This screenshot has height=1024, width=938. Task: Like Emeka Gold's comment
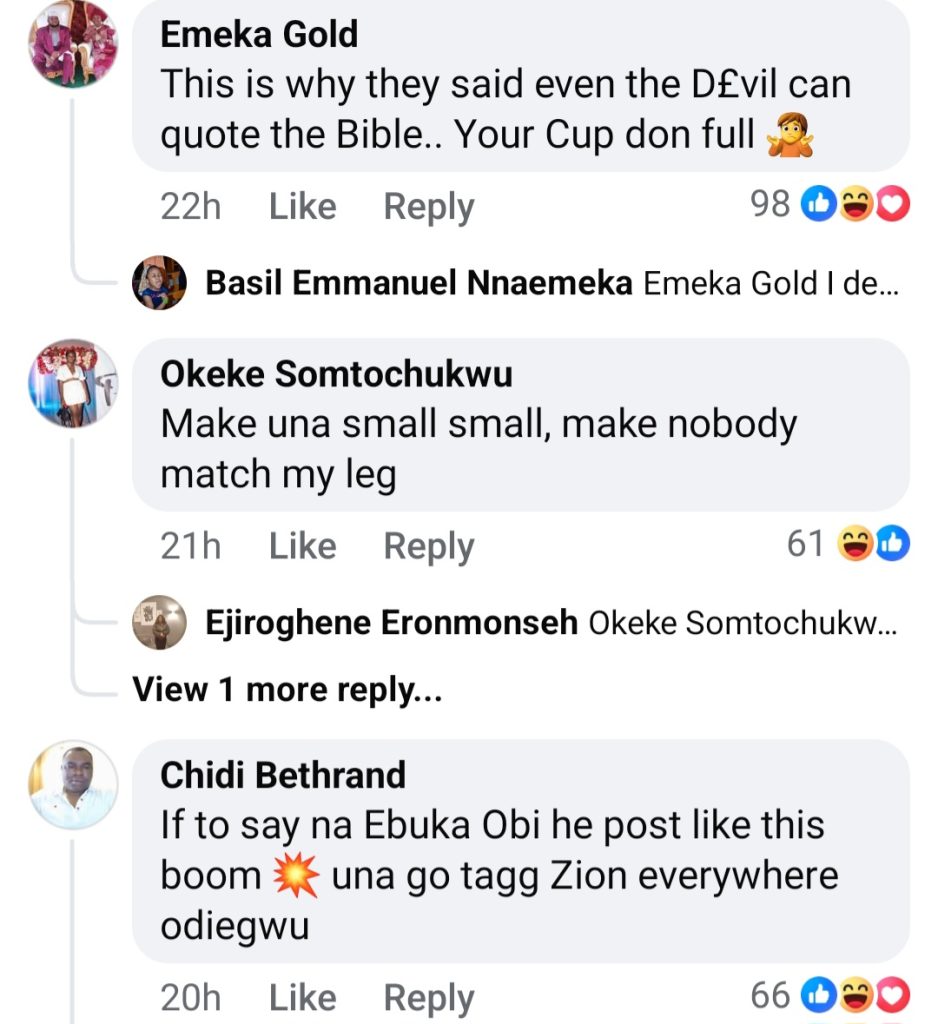tap(302, 207)
